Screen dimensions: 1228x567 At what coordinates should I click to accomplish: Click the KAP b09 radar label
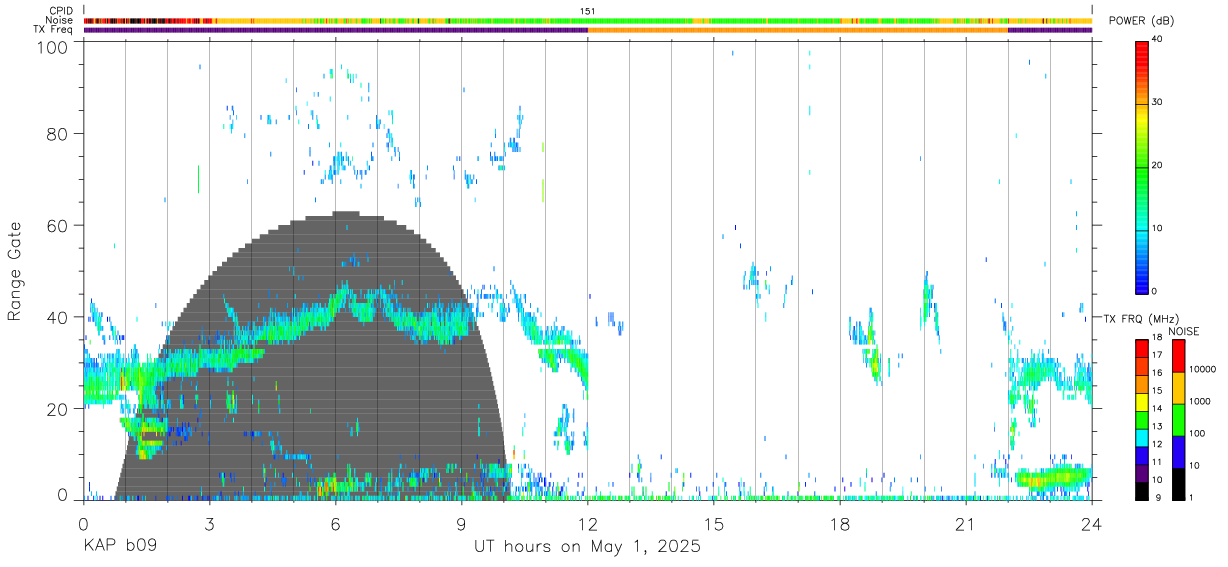click(120, 546)
